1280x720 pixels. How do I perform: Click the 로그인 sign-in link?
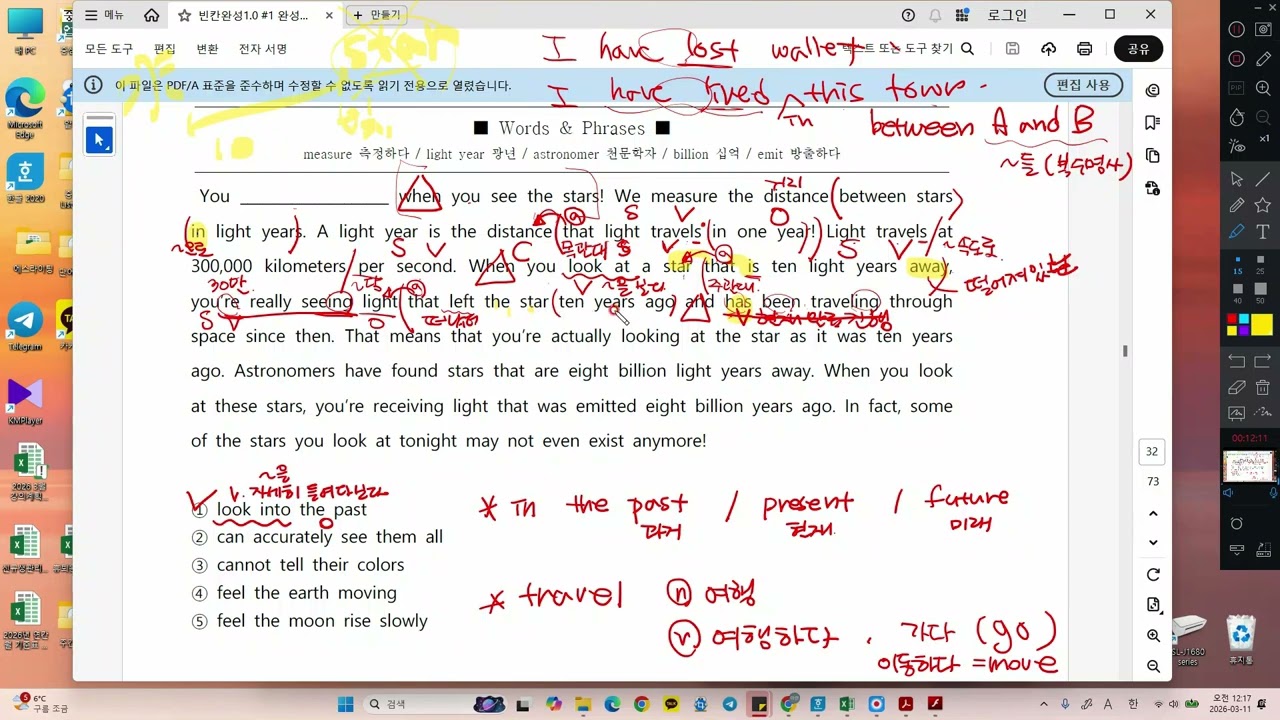tap(1007, 15)
